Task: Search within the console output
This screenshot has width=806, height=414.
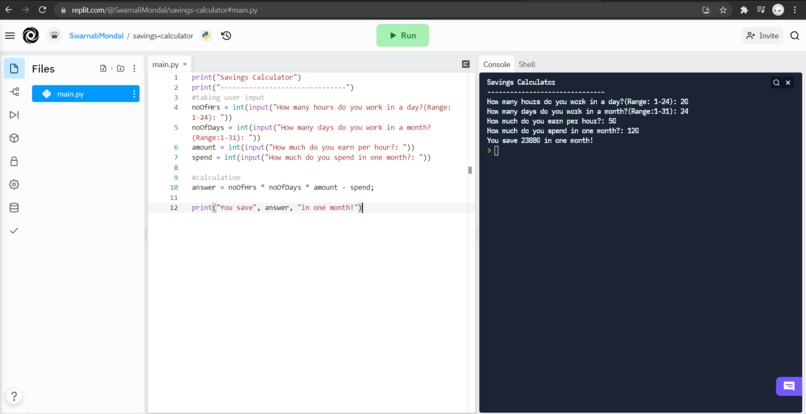Action: tap(776, 82)
